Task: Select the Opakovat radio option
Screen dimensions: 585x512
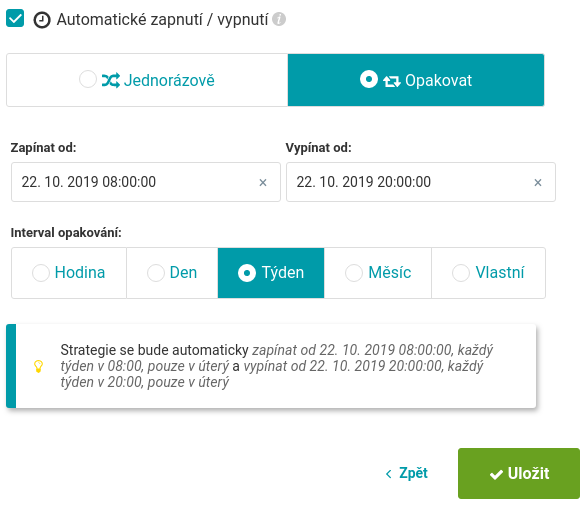Action: pos(416,80)
